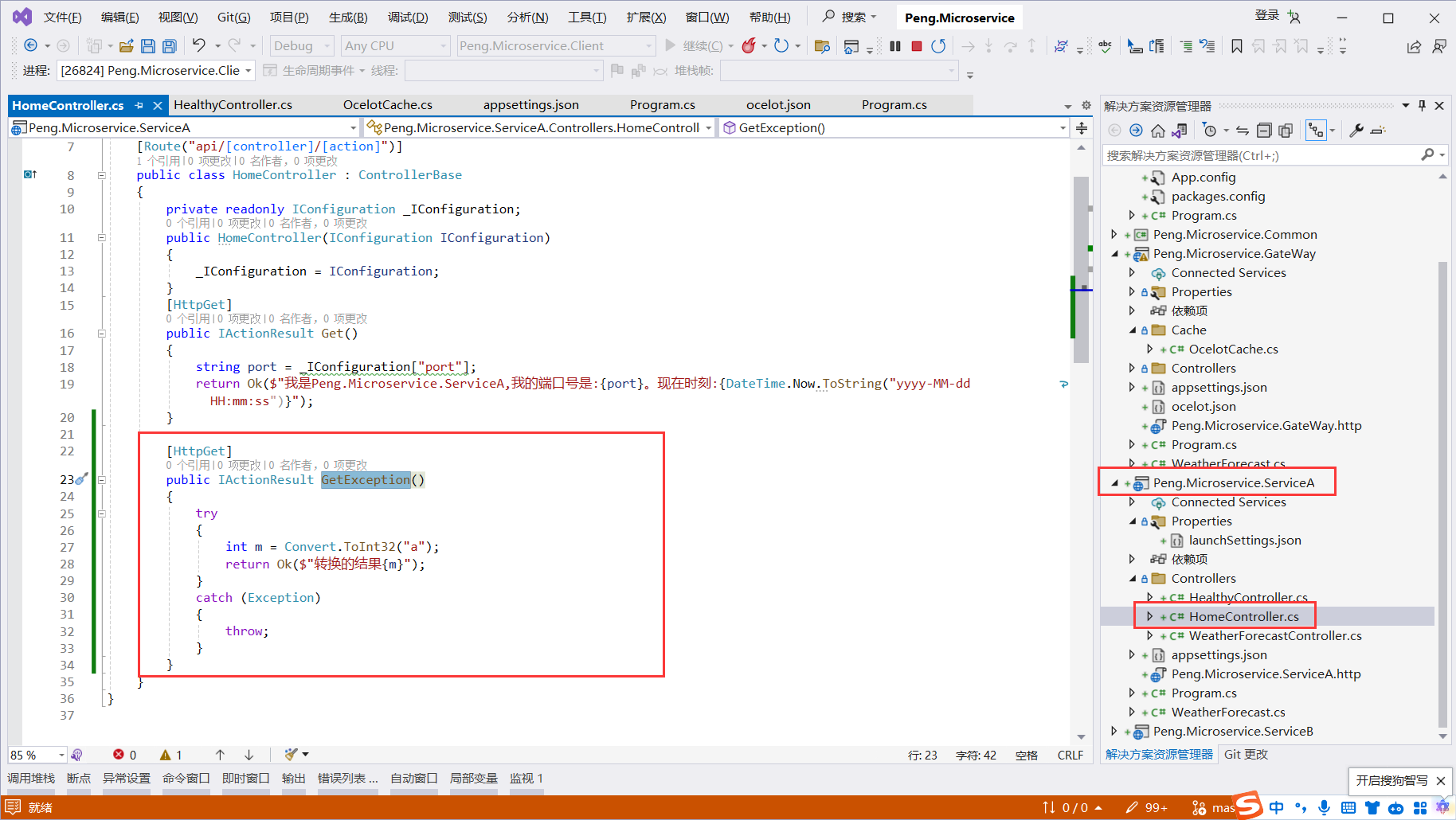Viewport: 1456px width, 820px height.
Task: Click the Hot Reload flame icon
Action: tap(749, 46)
